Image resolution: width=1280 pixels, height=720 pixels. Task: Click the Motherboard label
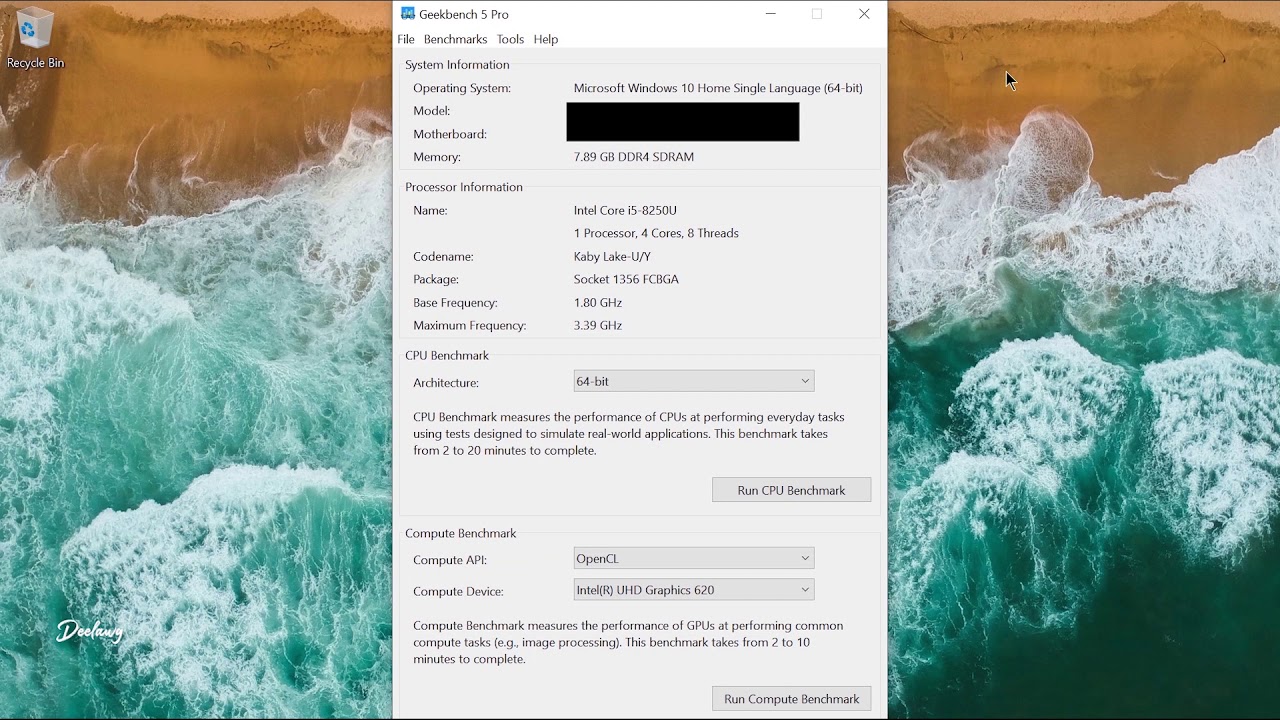click(450, 134)
